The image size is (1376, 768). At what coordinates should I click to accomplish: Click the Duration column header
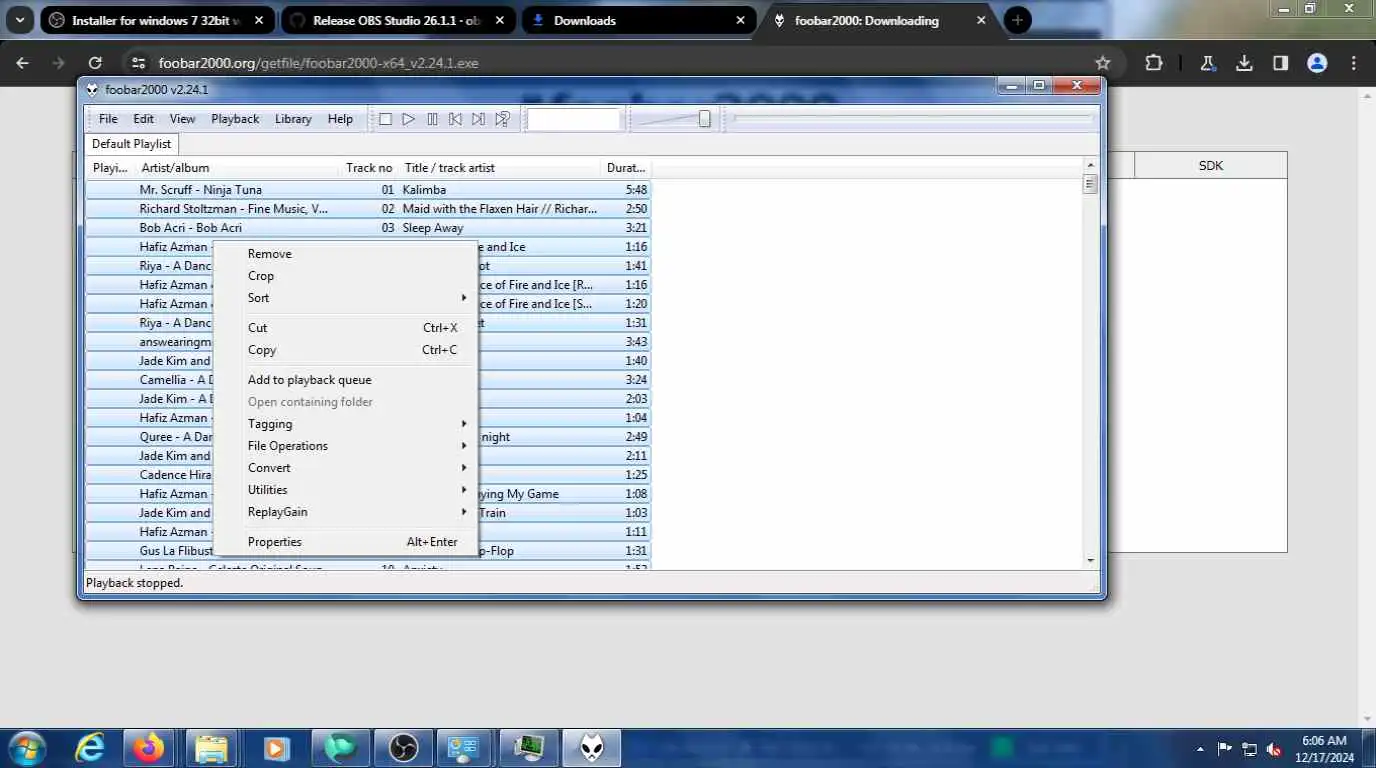tap(626, 168)
